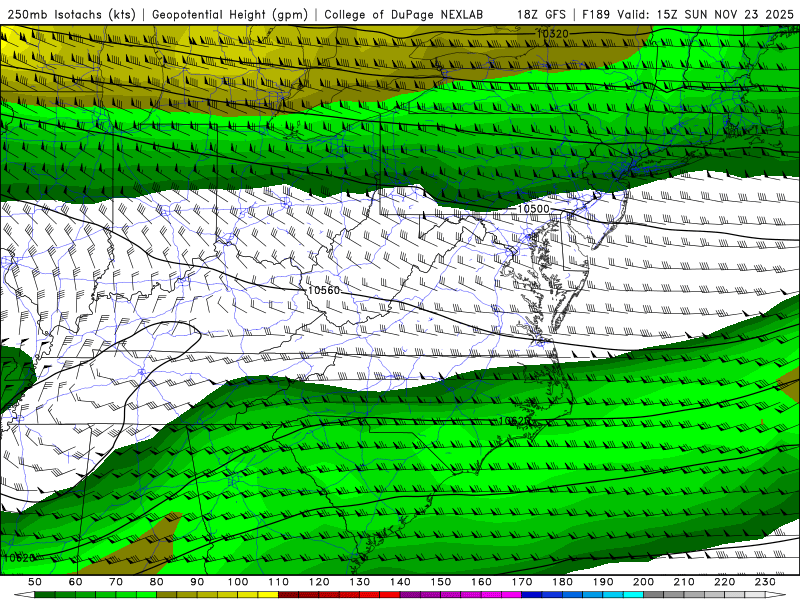Click the 10620 contour label near the coast
This screenshot has width=800, height=600.
click(514, 421)
